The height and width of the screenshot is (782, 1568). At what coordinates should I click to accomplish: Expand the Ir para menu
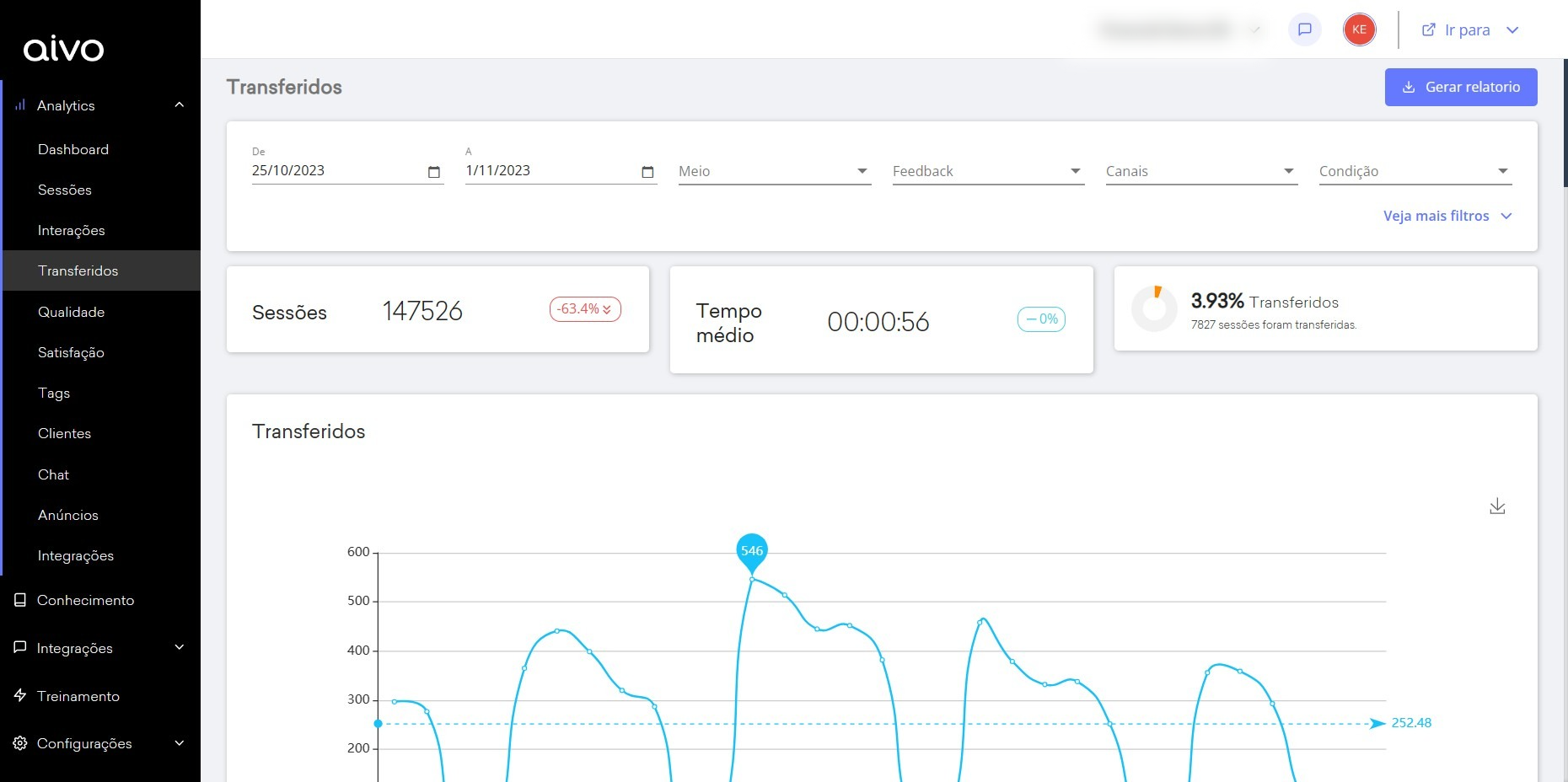coord(1469,30)
